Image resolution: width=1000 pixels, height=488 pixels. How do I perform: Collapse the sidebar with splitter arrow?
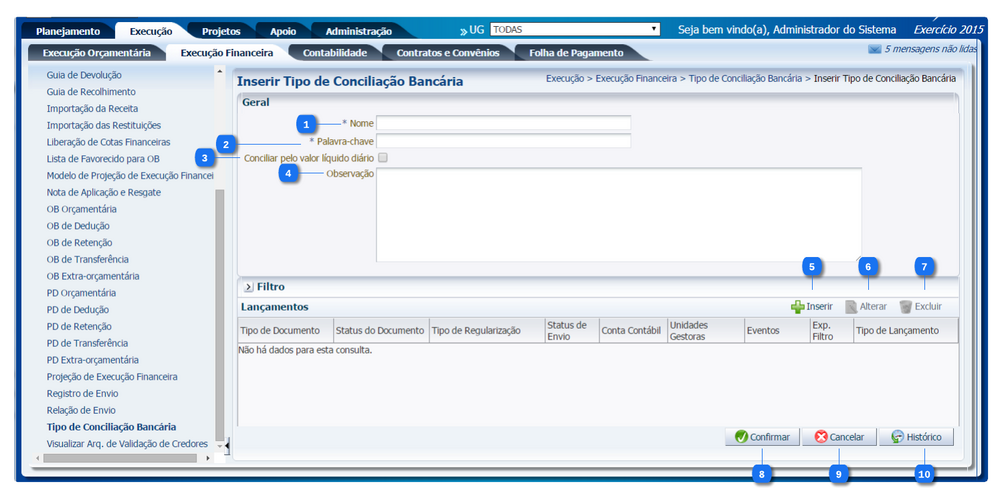(x=226, y=444)
